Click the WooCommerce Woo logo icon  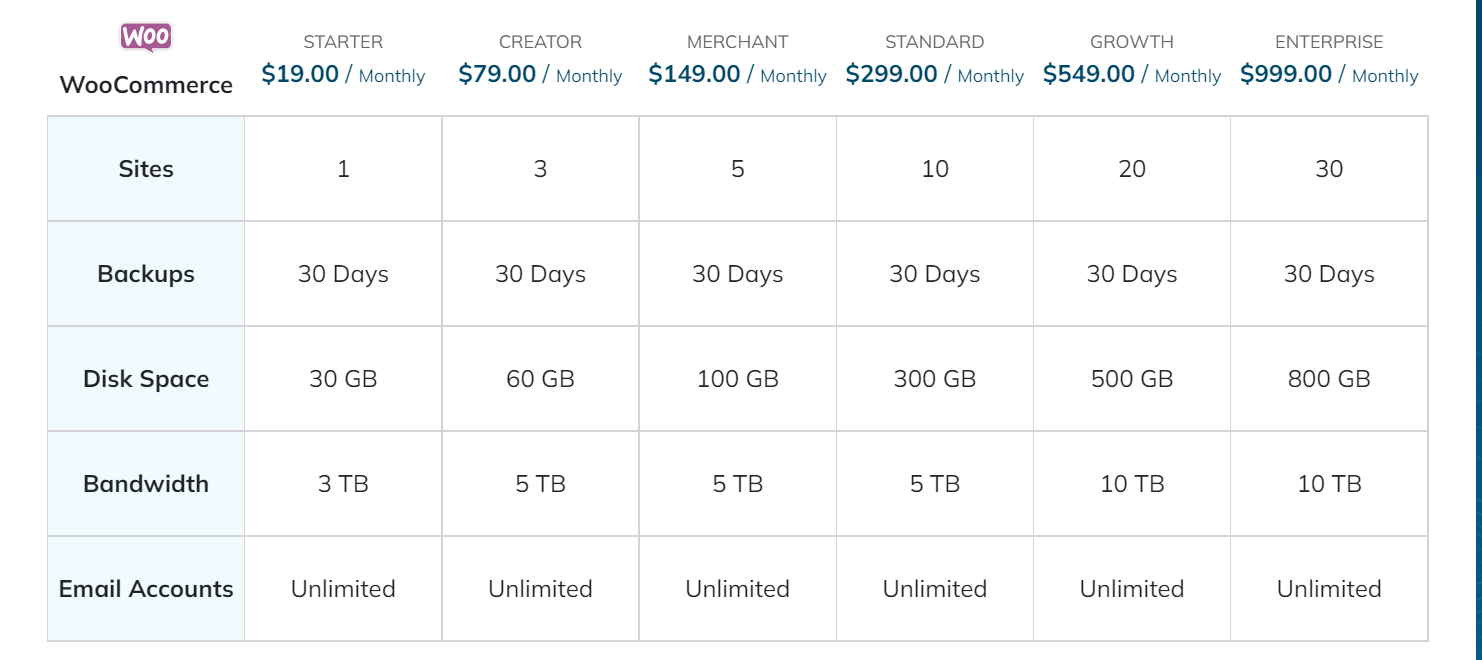pyautogui.click(x=146, y=37)
